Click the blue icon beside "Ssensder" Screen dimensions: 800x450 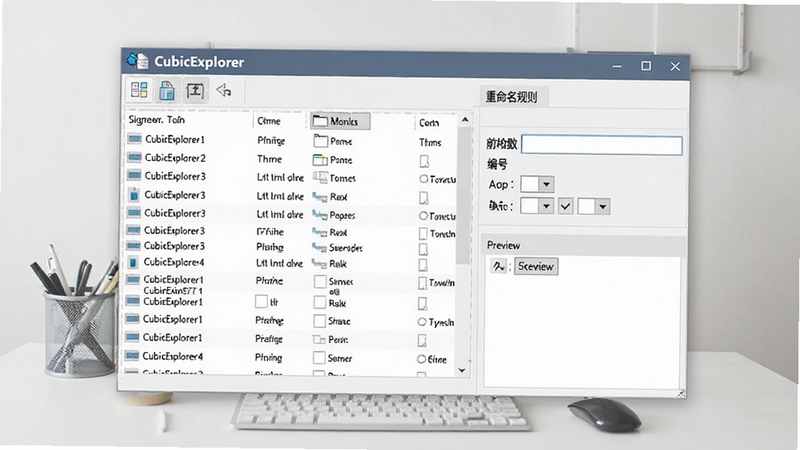coord(319,247)
